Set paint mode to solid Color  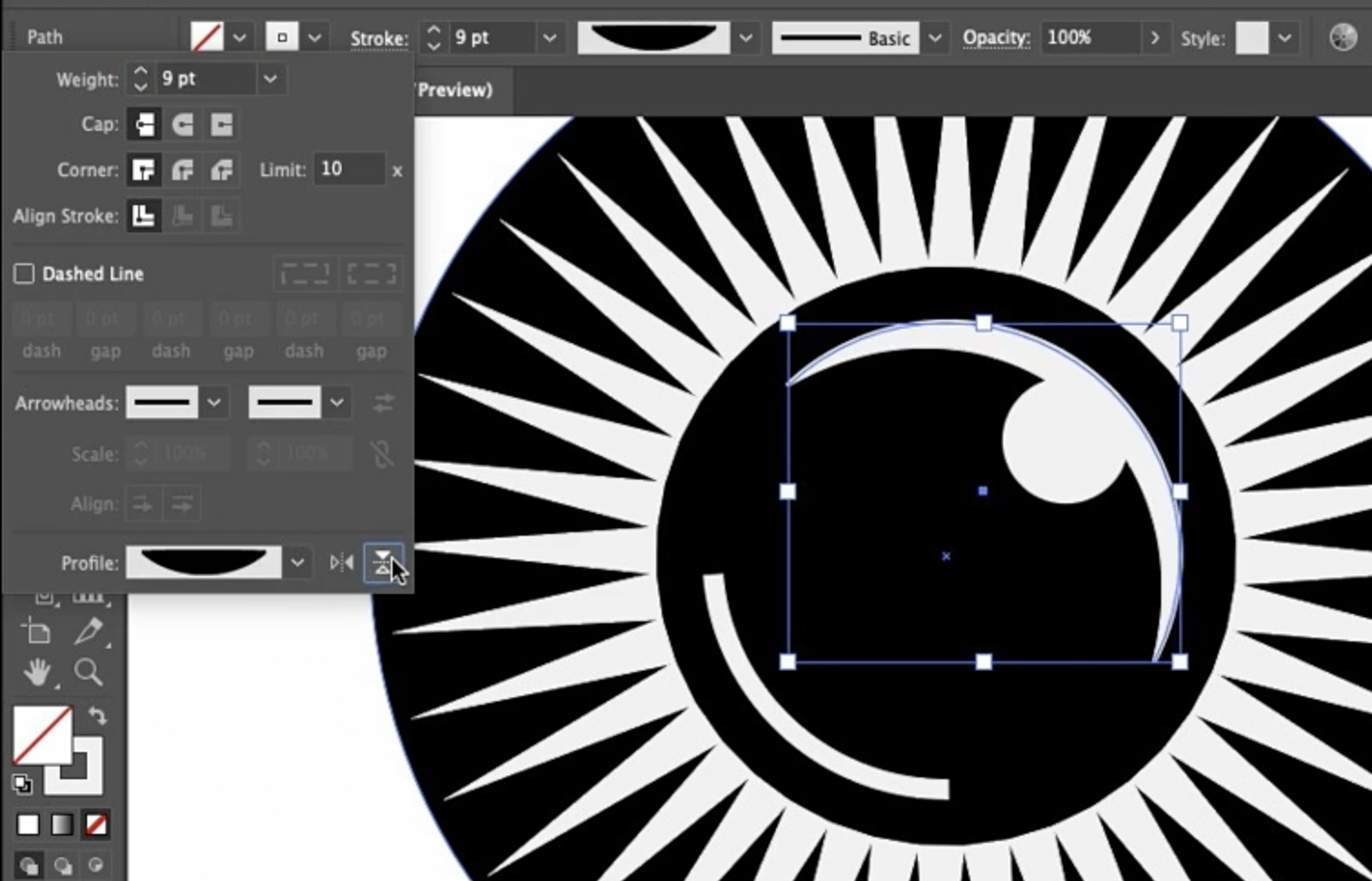(x=28, y=825)
